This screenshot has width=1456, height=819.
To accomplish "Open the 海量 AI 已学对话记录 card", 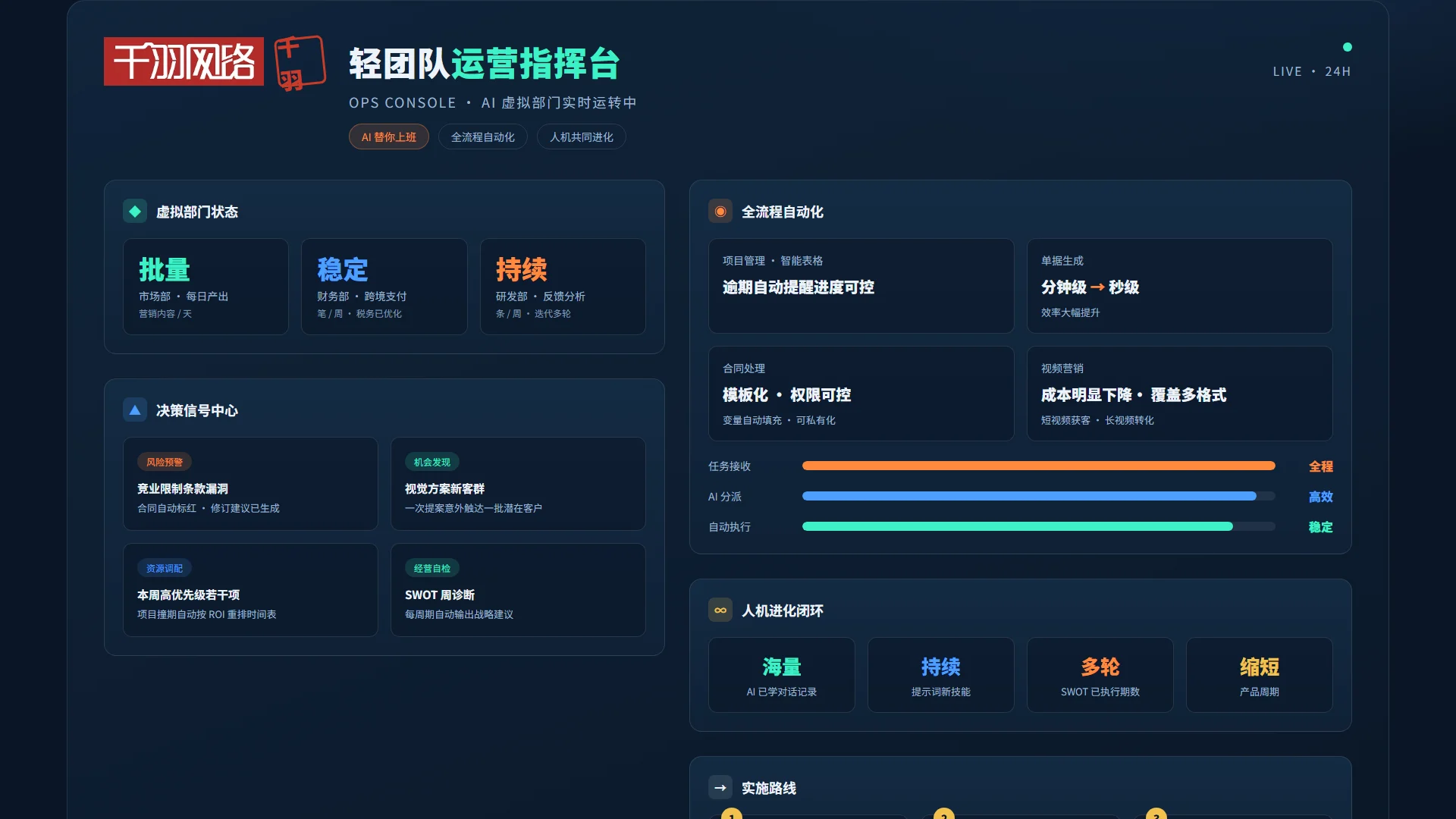I will tap(782, 675).
